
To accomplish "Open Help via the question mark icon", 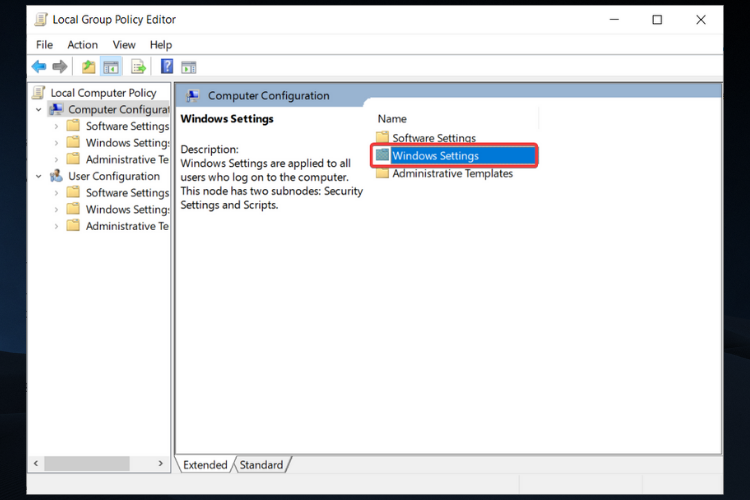I will (166, 66).
